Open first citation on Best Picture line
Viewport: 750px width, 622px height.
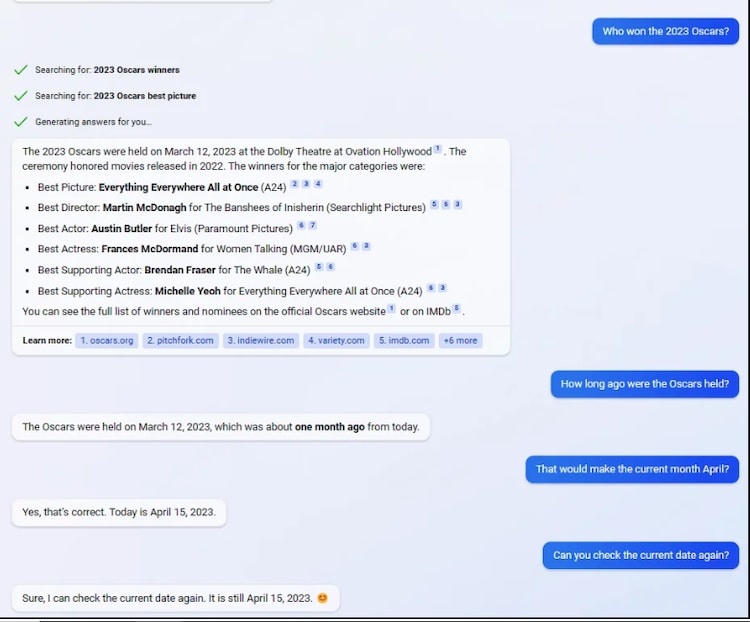[294, 184]
